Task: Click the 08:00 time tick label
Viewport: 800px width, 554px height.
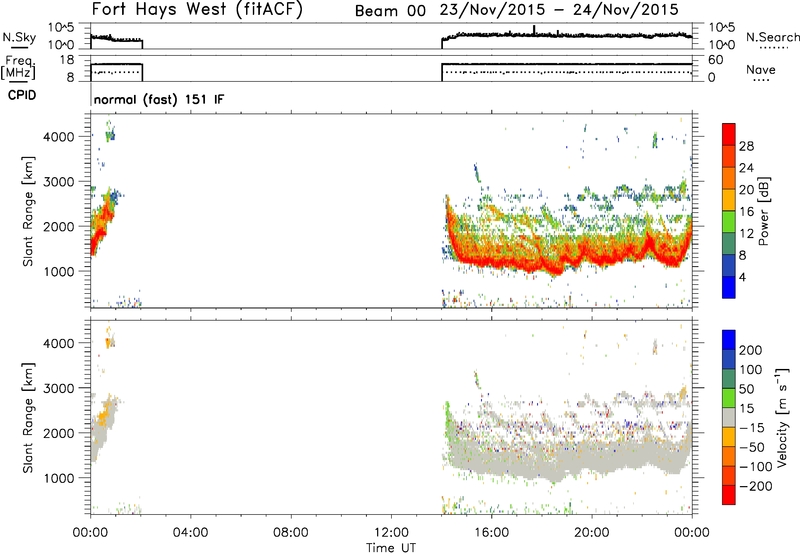Action: [291, 533]
